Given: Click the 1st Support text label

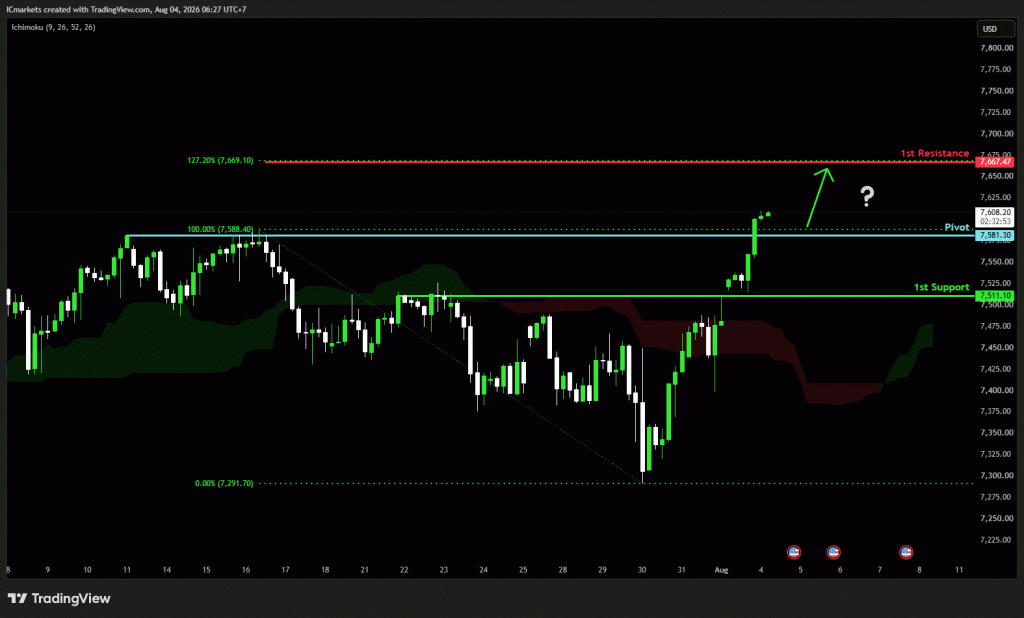Looking at the screenshot, I should click(x=941, y=287).
